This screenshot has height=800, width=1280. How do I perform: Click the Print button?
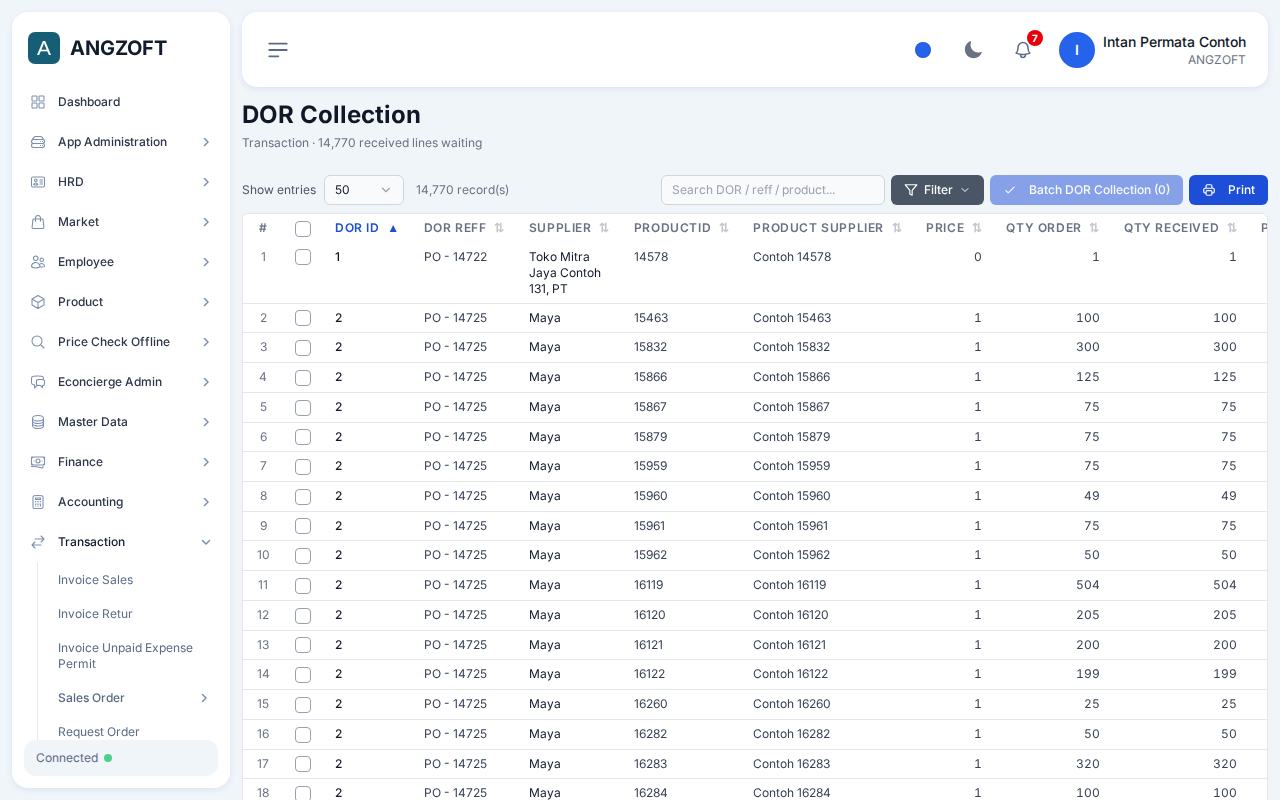[1228, 190]
